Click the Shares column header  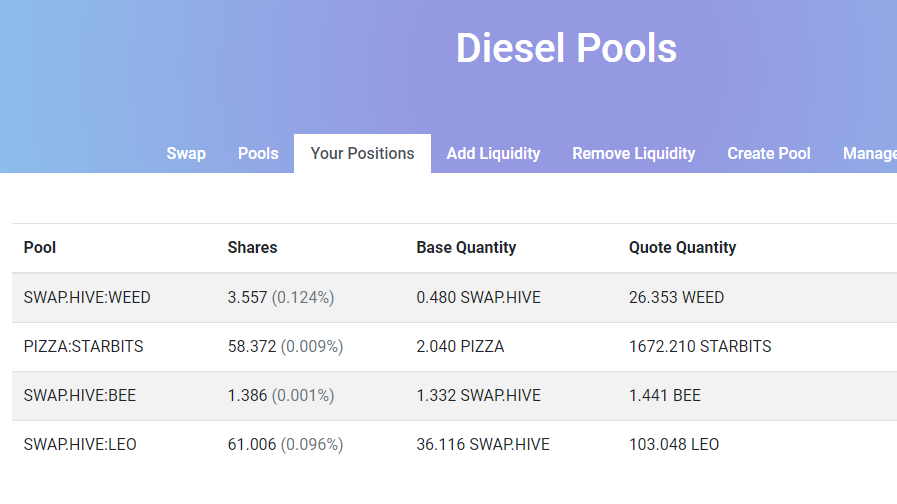252,248
